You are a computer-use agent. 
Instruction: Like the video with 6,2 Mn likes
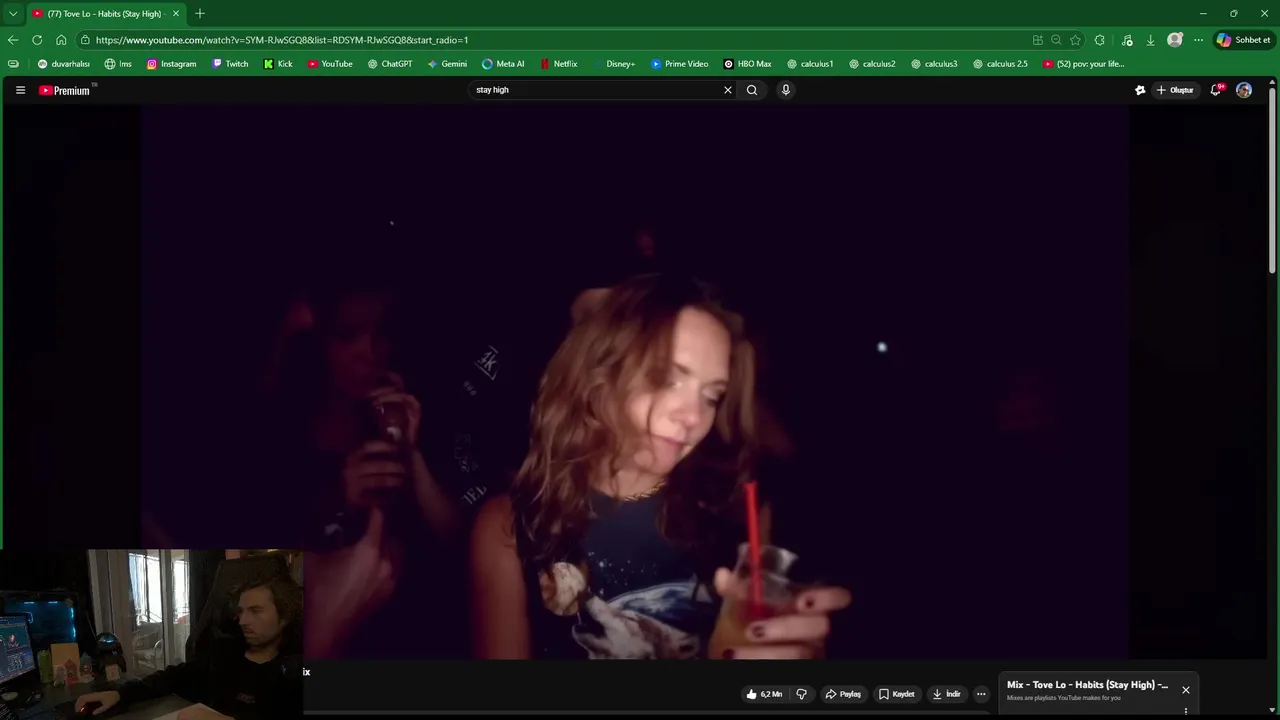point(764,694)
